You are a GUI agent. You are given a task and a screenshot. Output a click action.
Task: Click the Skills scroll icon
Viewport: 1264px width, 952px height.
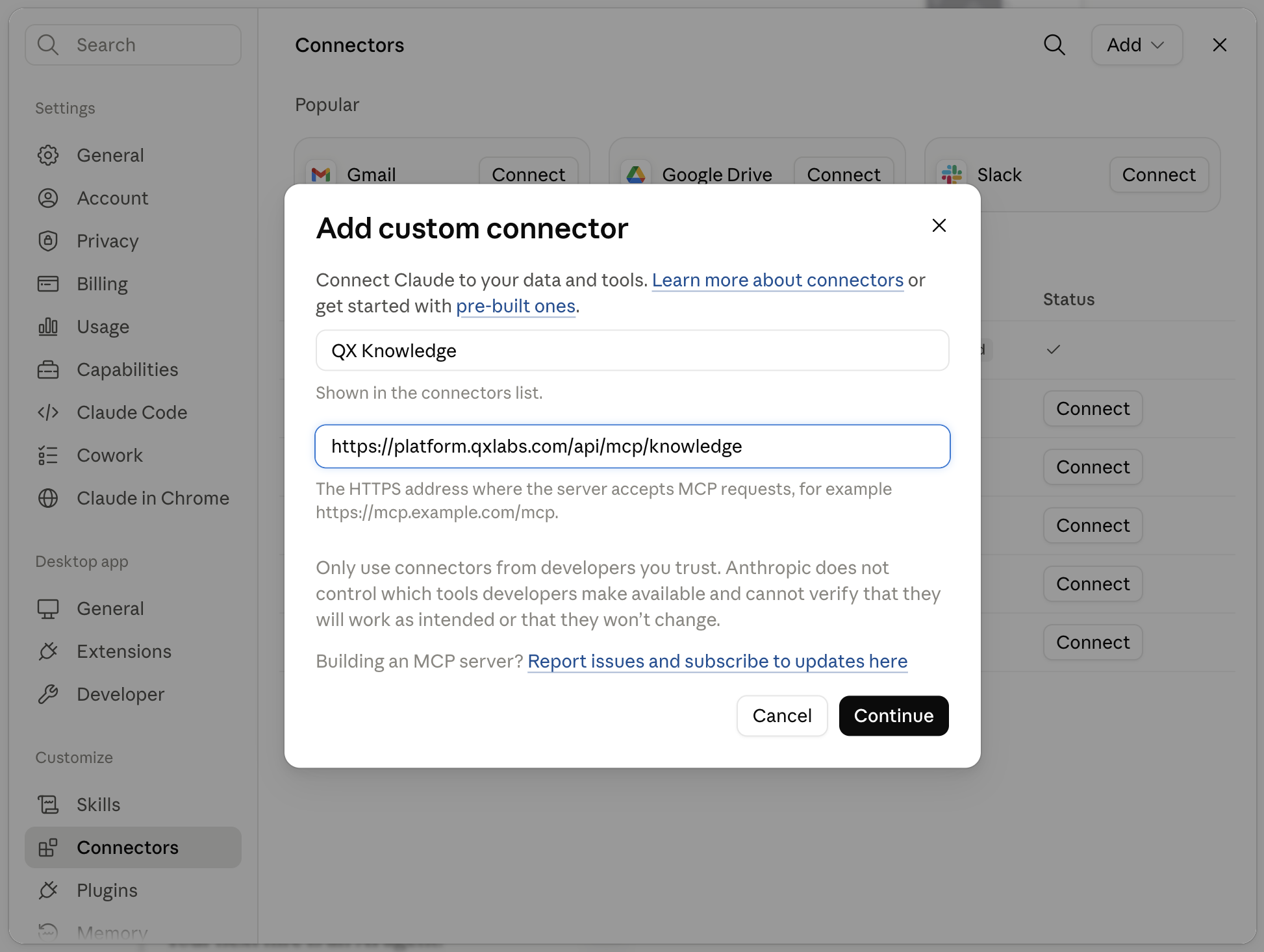(x=48, y=805)
